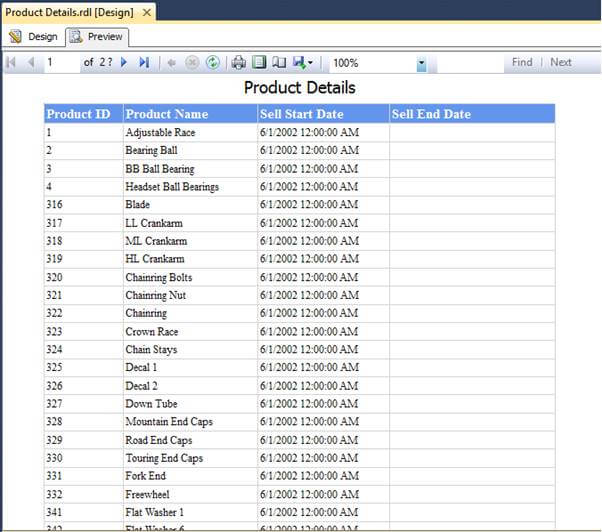Select the Blade product name
This screenshot has height=532, width=602.
(137, 205)
